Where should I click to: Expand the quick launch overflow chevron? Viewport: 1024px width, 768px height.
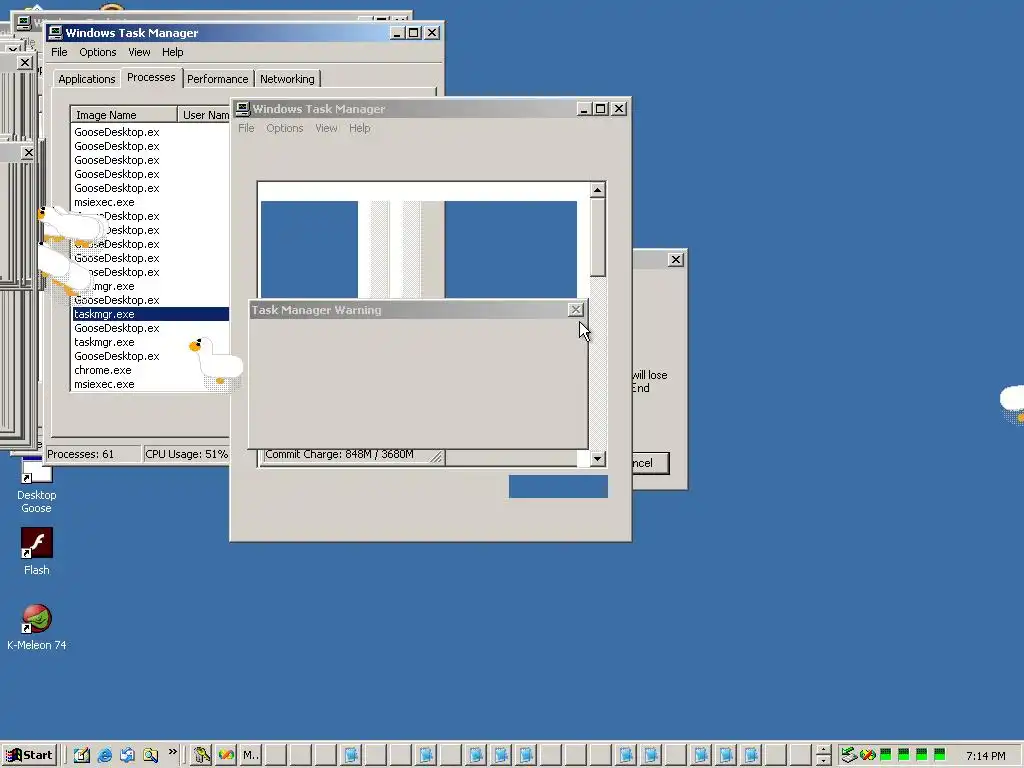(x=172, y=752)
